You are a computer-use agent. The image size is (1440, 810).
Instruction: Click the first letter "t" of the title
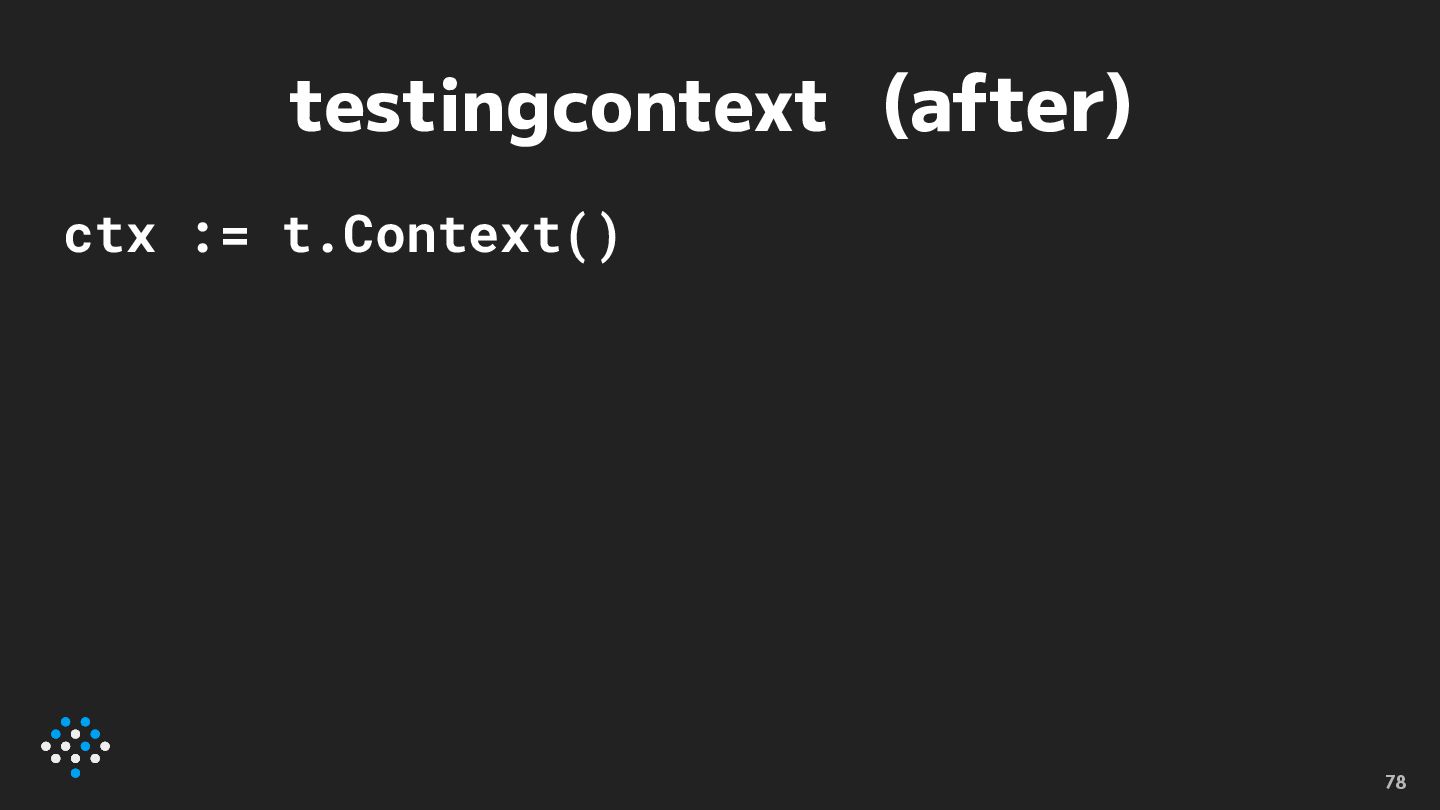(303, 108)
